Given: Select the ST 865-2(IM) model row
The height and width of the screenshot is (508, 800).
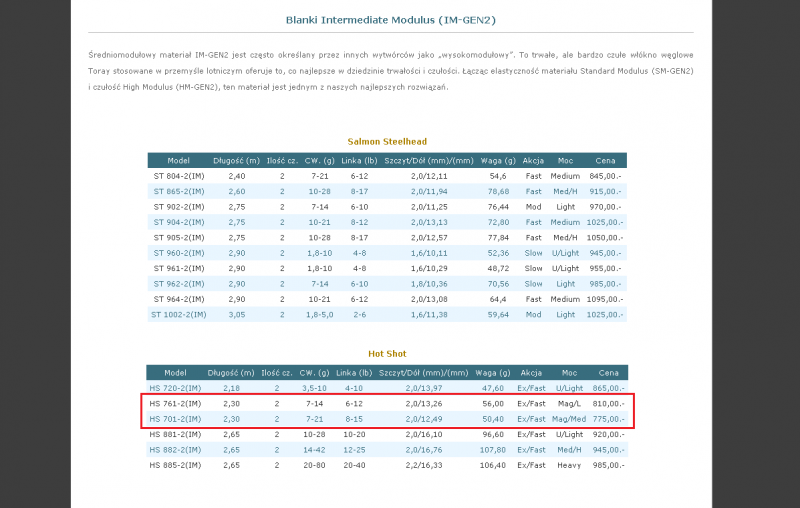Looking at the screenshot, I should (178, 191).
